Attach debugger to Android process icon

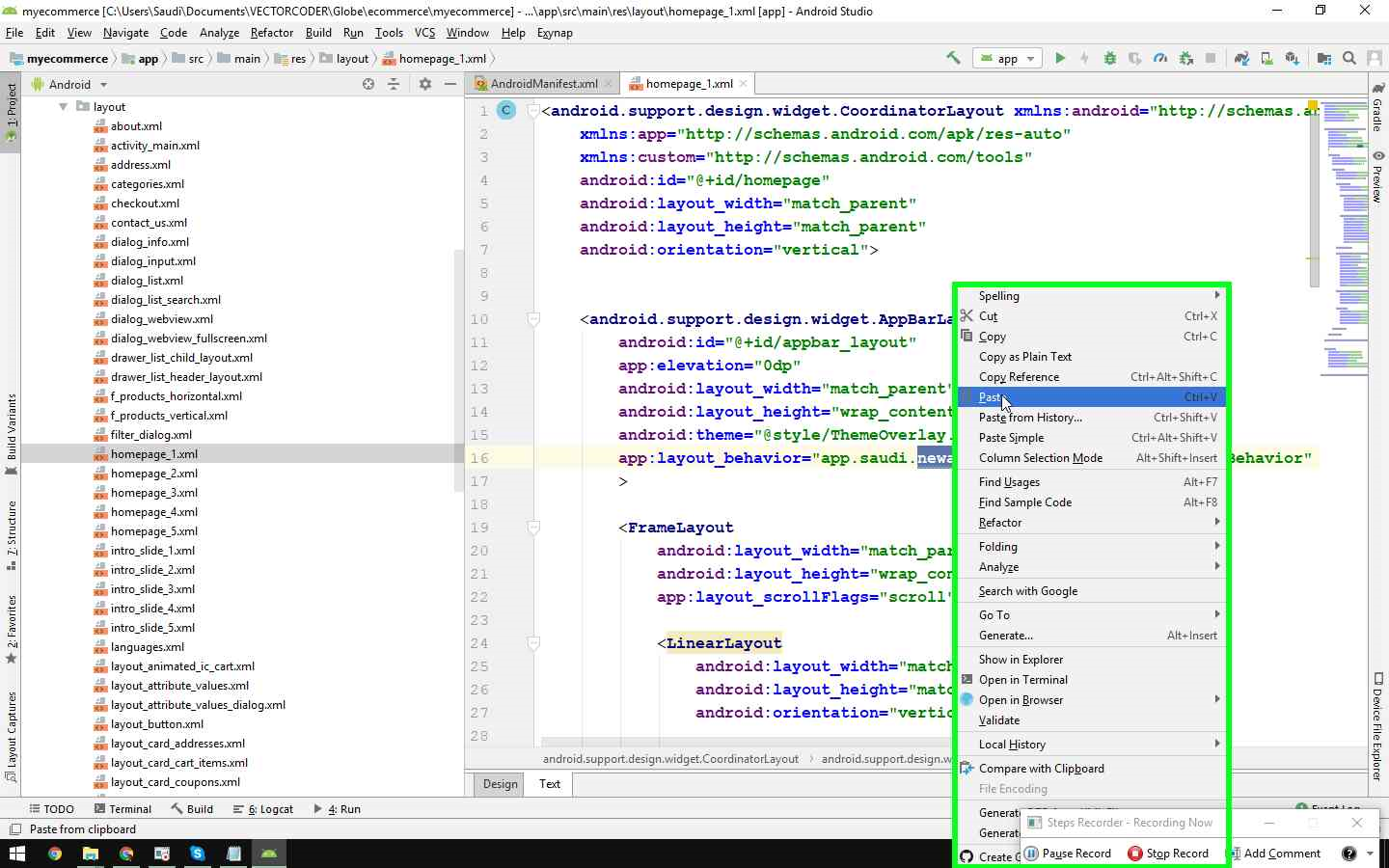pos(1185,58)
